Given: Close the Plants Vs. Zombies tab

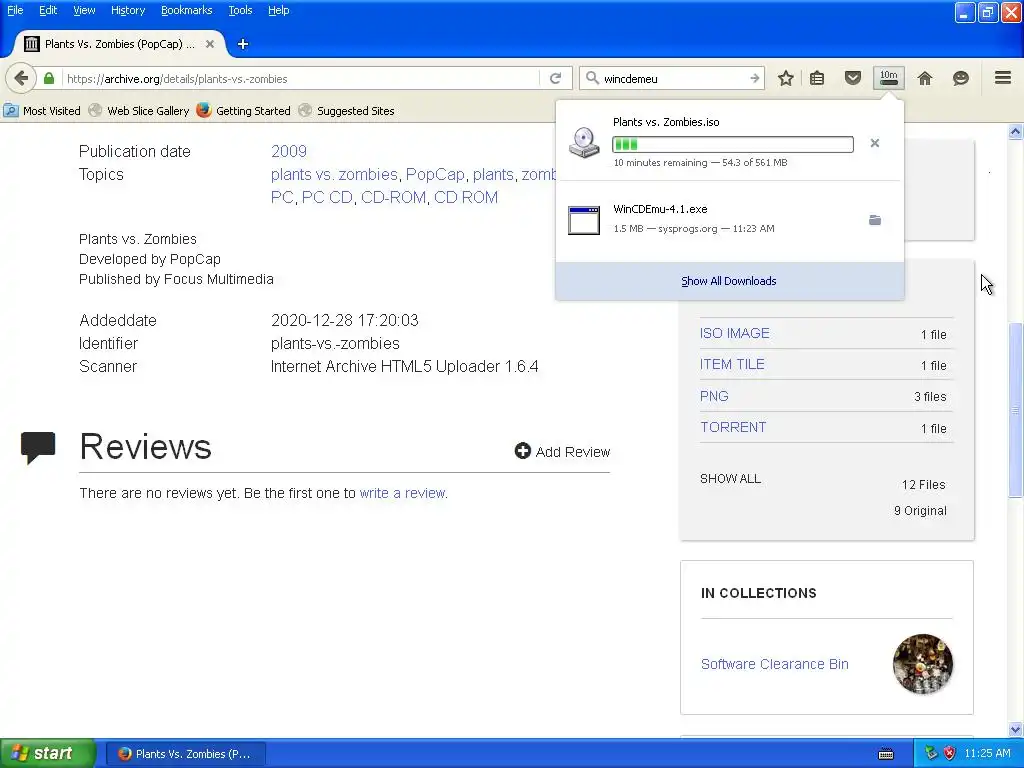Looking at the screenshot, I should [x=210, y=44].
